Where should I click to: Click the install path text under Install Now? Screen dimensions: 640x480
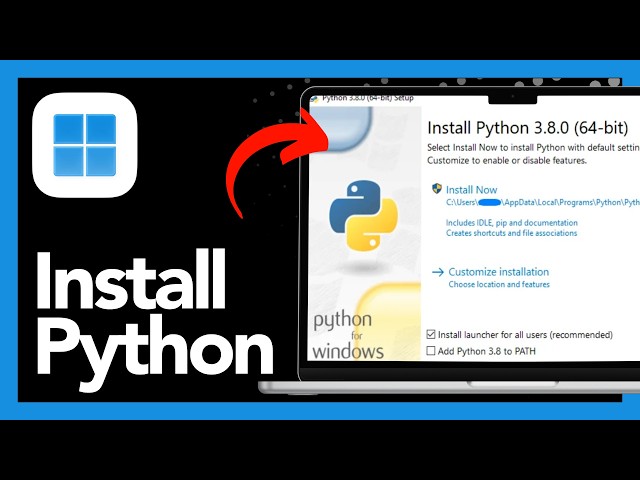(x=542, y=202)
